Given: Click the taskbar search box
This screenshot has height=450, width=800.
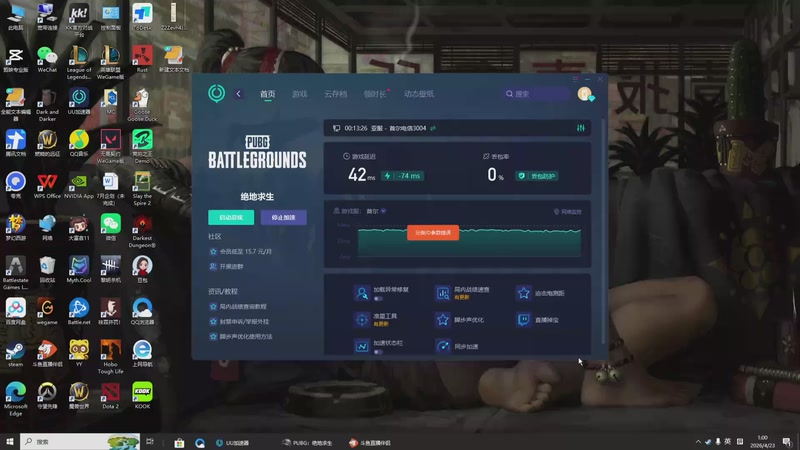Looking at the screenshot, I should [x=80, y=442].
